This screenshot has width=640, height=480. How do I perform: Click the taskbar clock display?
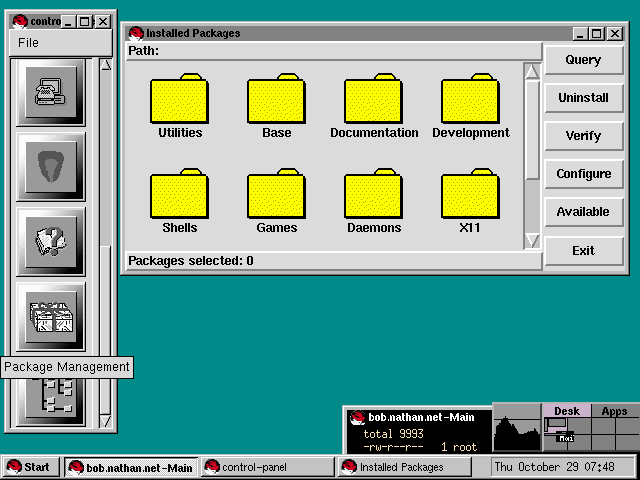click(562, 467)
